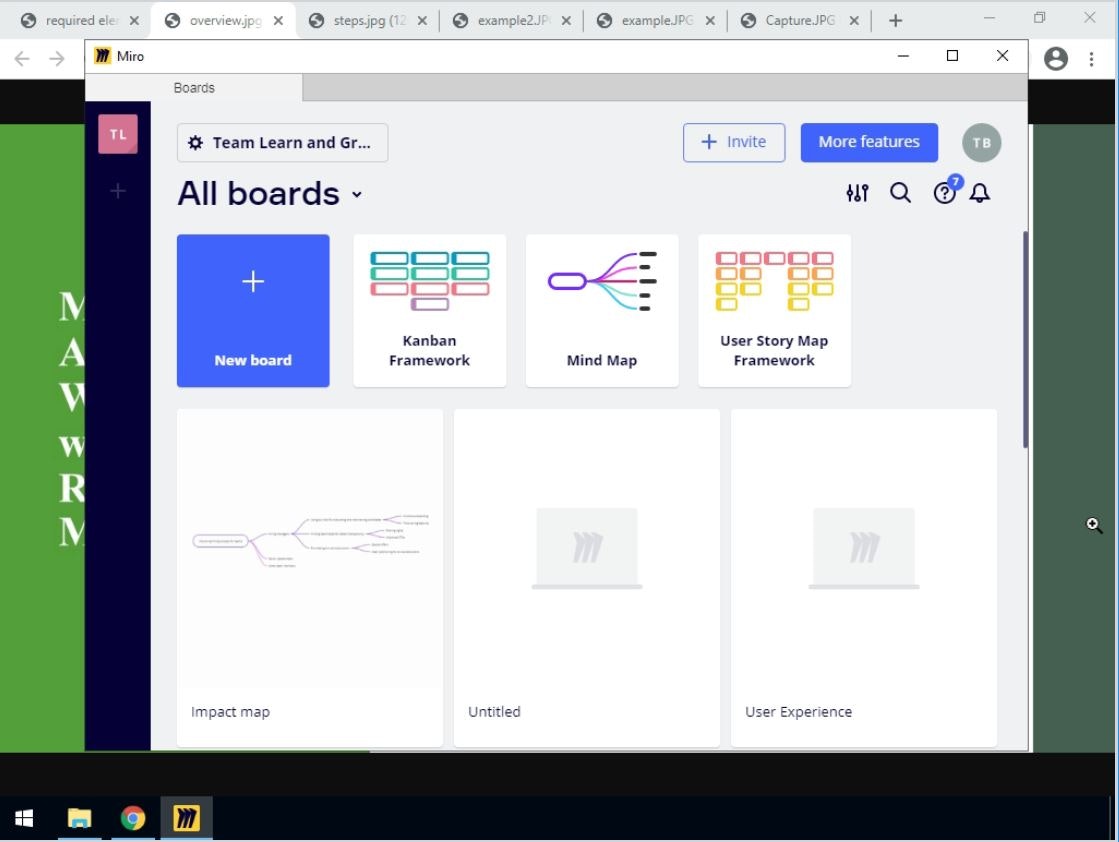The width and height of the screenshot is (1119, 842).
Task: Choose Kanban Framework template
Action: click(430, 310)
